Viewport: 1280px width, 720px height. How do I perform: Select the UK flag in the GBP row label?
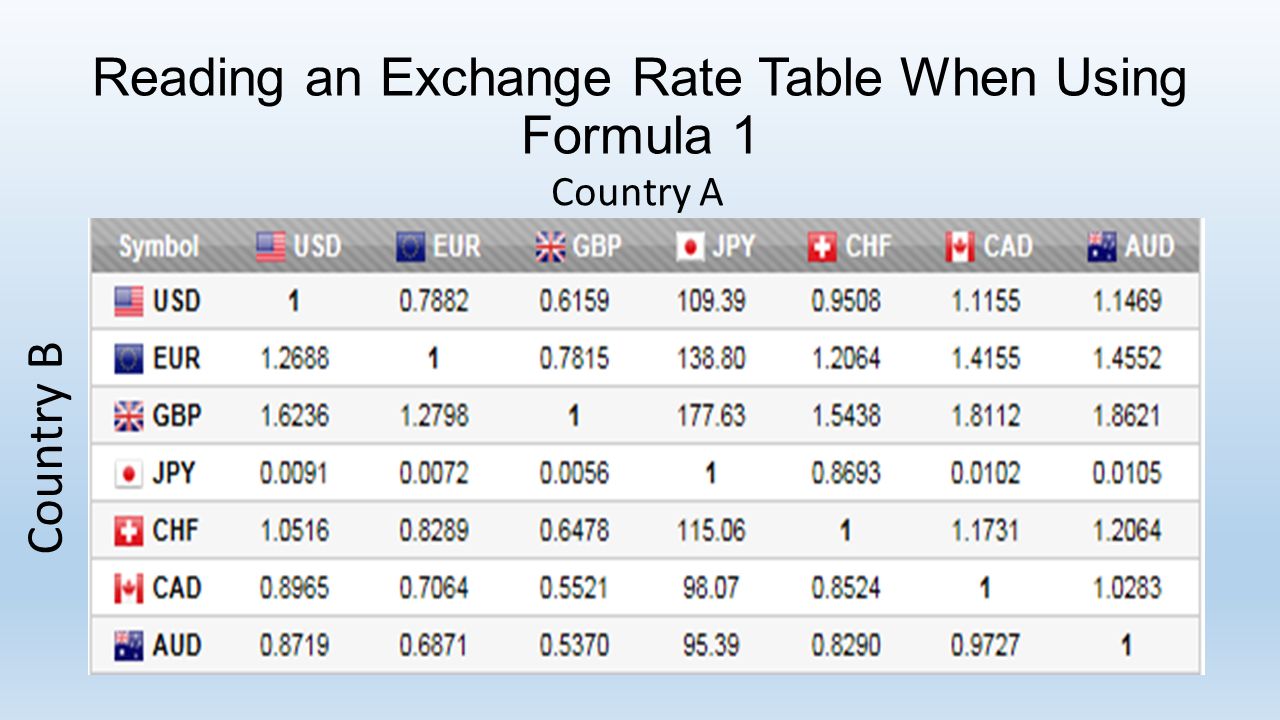(129, 415)
